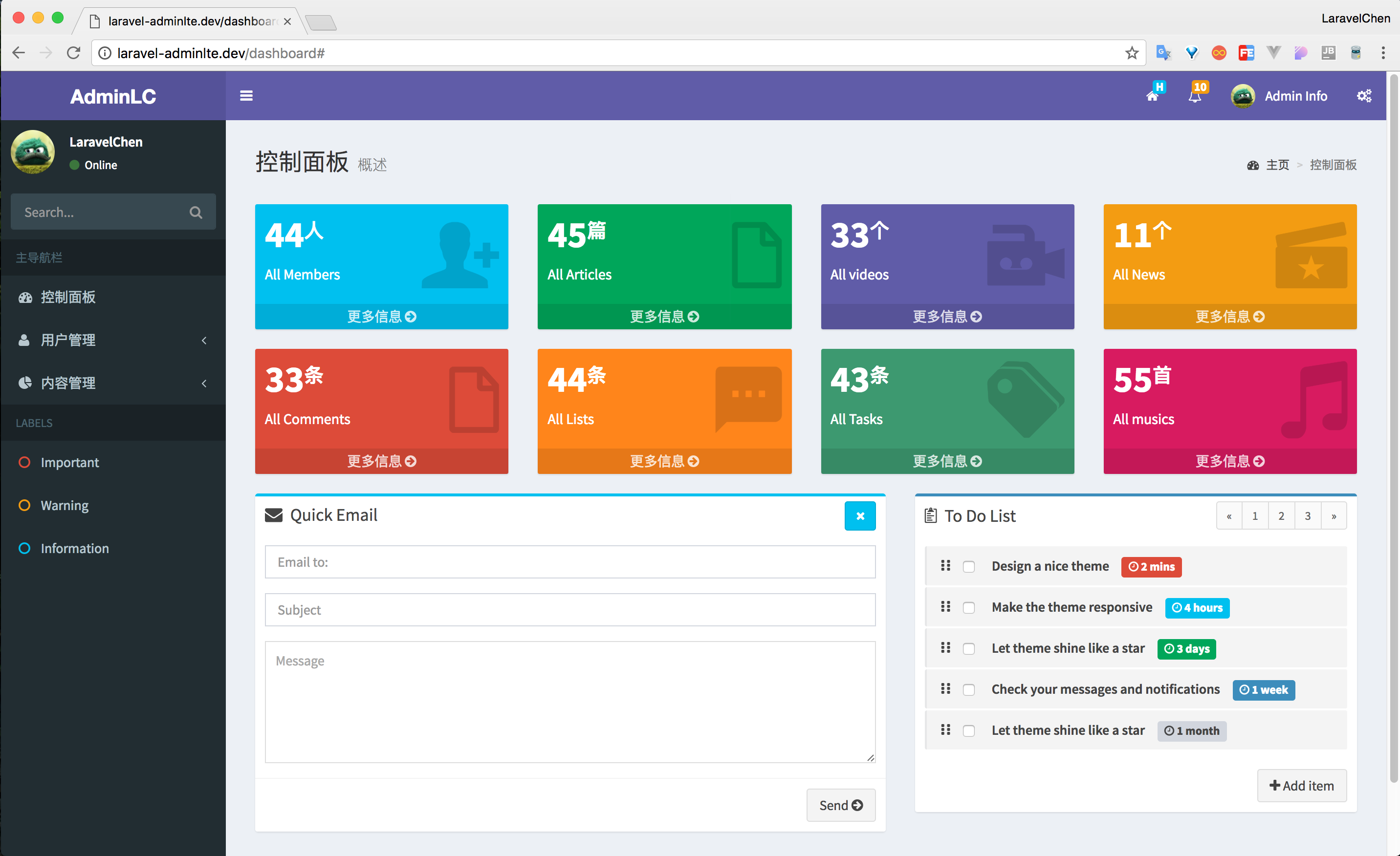1400x856 pixels.
Task: Tick 'Make the theme responsive' checkbox
Action: point(969,608)
